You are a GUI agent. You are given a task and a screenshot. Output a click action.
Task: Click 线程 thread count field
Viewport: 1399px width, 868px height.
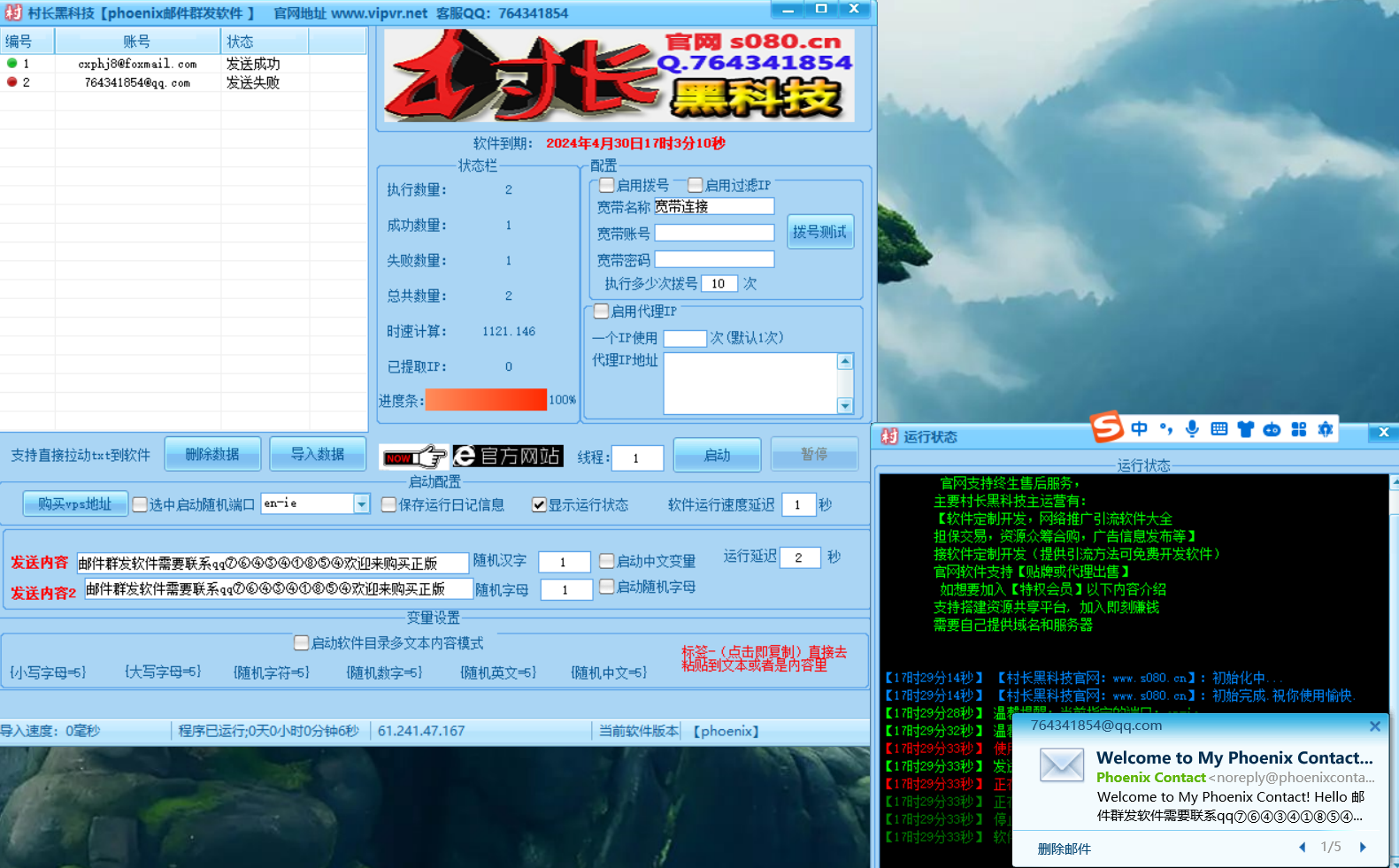[637, 457]
